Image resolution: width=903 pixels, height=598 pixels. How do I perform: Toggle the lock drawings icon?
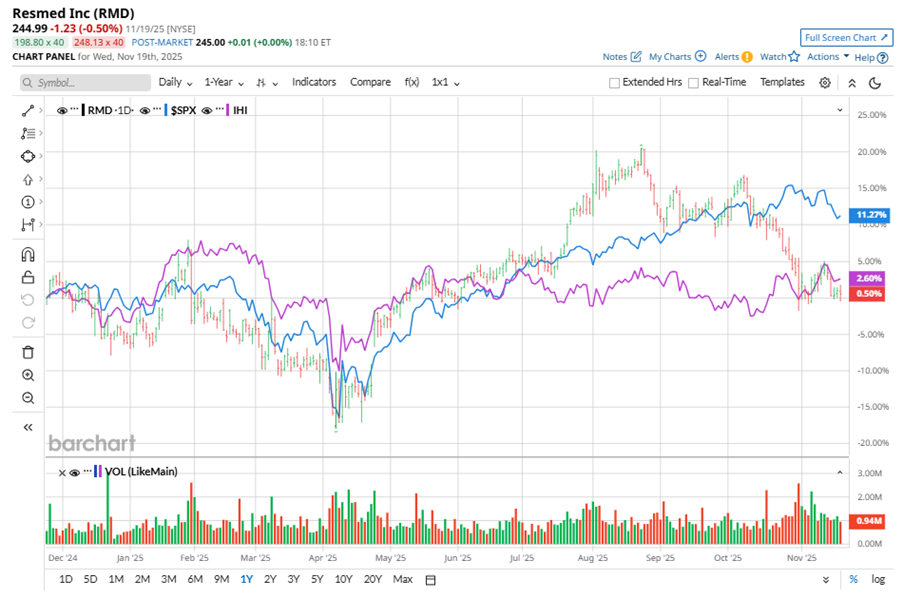(x=28, y=277)
